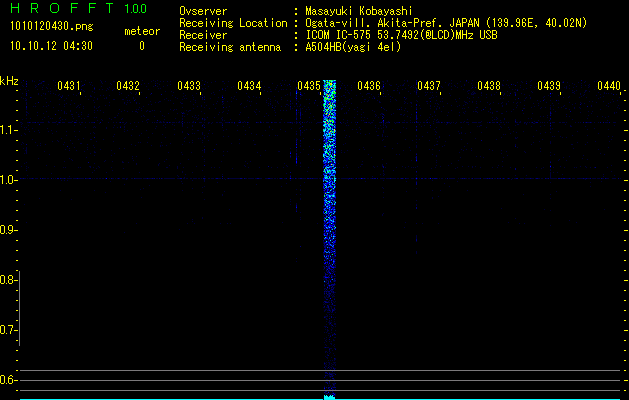629x400 pixels.
Task: Click the HROFFT program title
Action: click(x=62, y=8)
